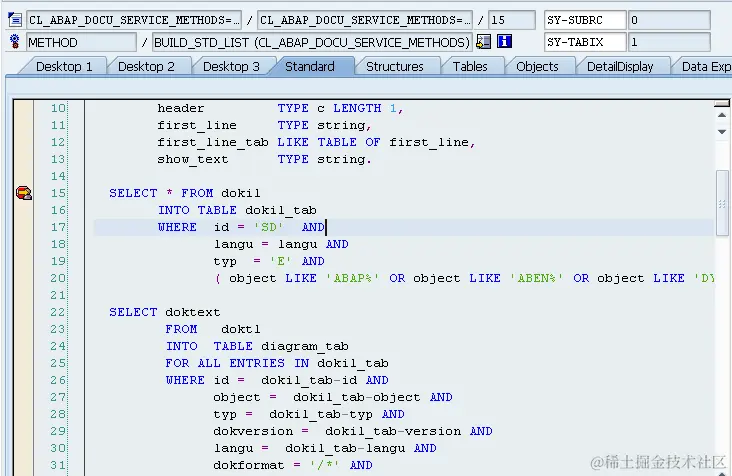Click line number 10 in the gutter
This screenshot has width=732, height=476.
(x=58, y=108)
